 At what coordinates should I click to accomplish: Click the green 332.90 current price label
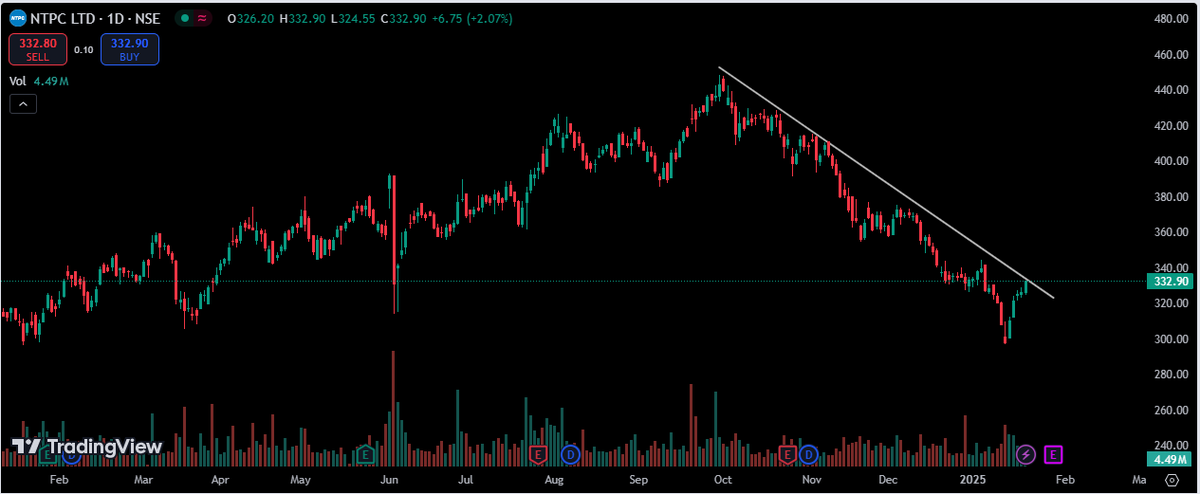[x=1169, y=281]
